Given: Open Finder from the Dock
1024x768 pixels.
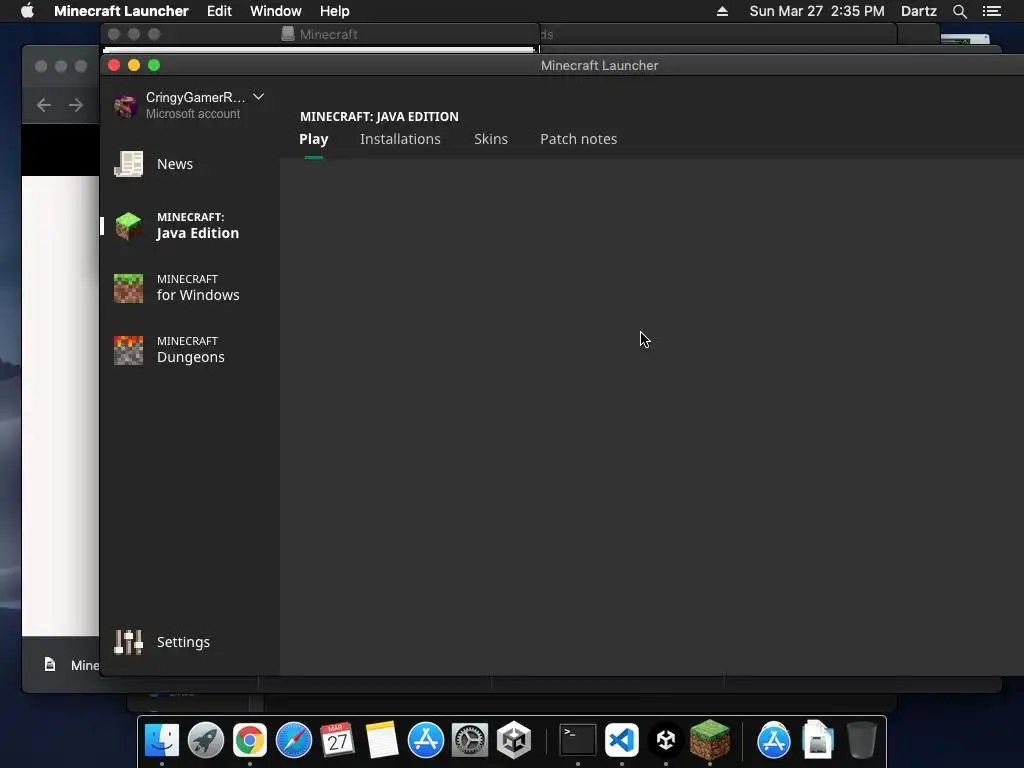Looking at the screenshot, I should 162,740.
